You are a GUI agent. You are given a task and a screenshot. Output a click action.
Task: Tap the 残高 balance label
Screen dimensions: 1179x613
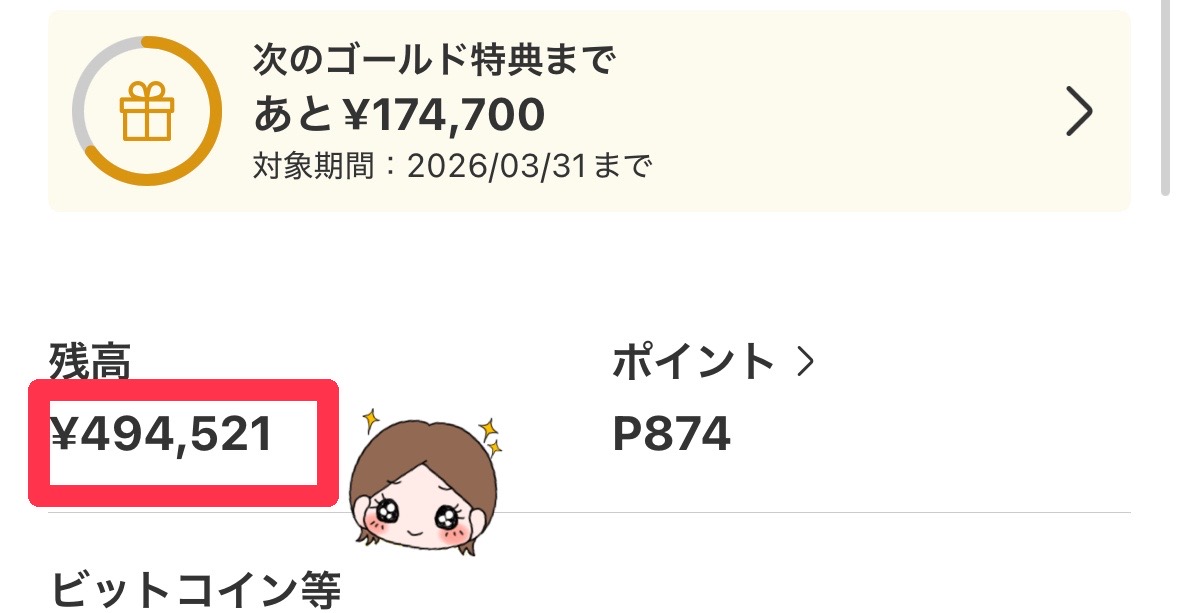pyautogui.click(x=90, y=360)
